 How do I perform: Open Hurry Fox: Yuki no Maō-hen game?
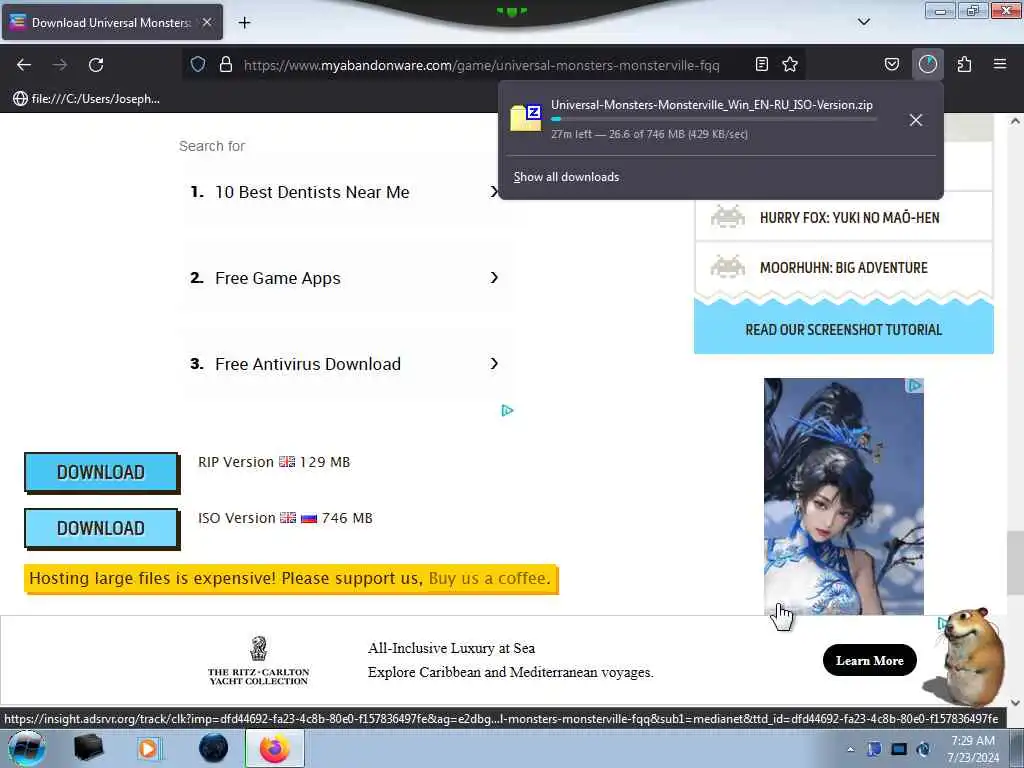849,217
